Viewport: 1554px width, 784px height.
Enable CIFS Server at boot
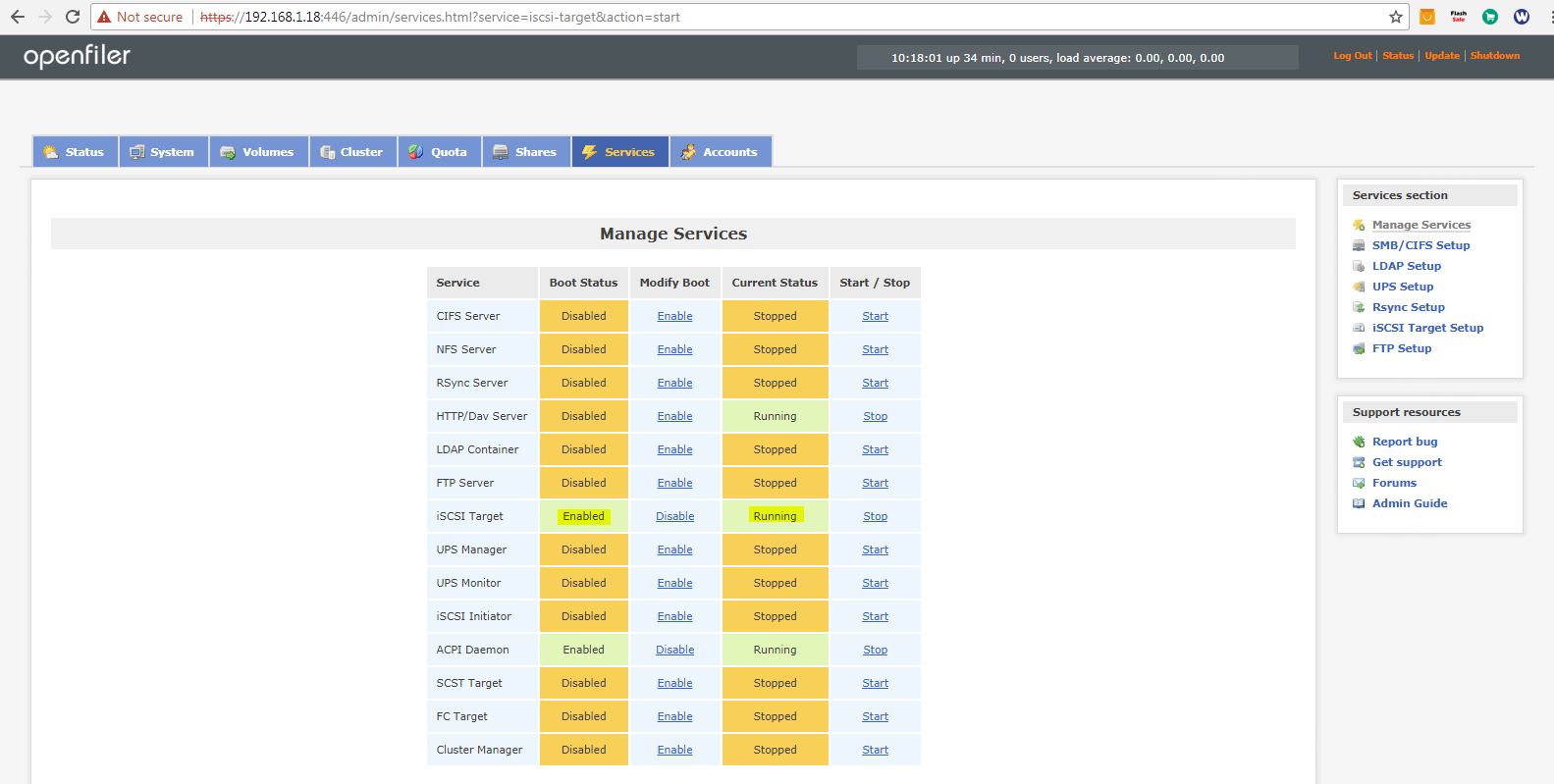click(674, 316)
